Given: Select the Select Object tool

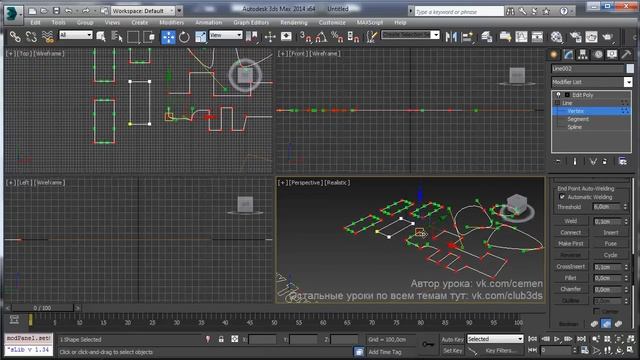Looking at the screenshot, I should pyautogui.click(x=101, y=37).
